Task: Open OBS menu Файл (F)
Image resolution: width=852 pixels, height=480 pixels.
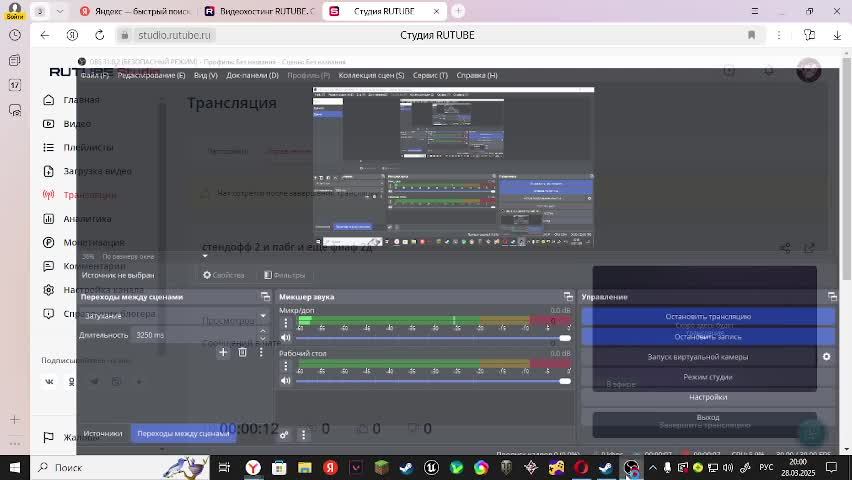Action: (x=95, y=75)
